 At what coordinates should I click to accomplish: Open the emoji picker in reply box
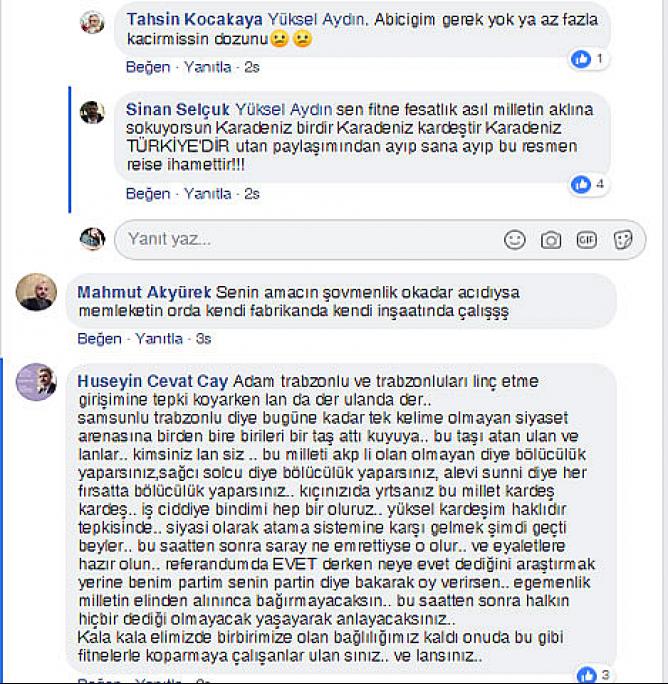click(x=514, y=239)
